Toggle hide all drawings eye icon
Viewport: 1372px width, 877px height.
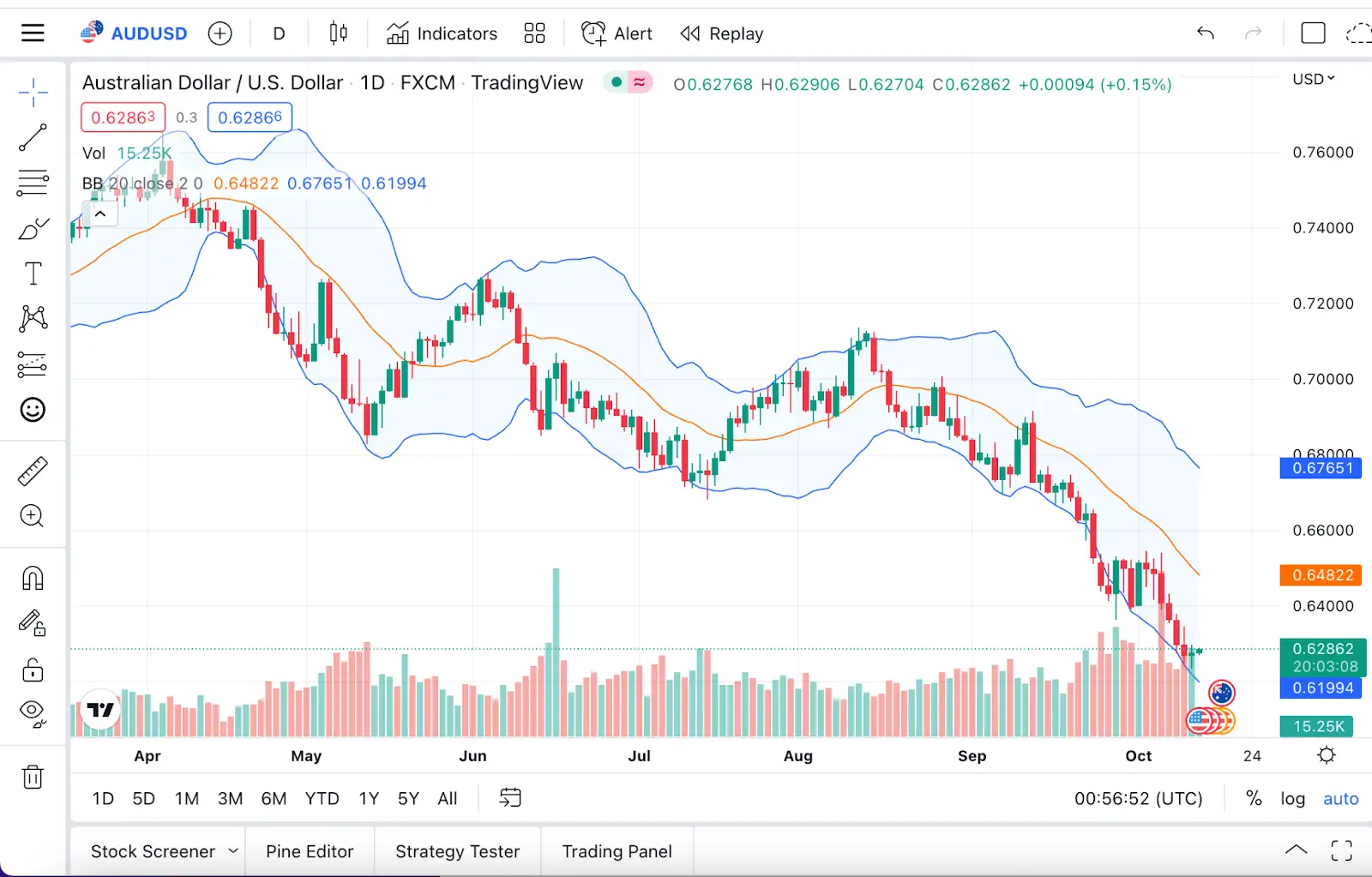coord(33,712)
